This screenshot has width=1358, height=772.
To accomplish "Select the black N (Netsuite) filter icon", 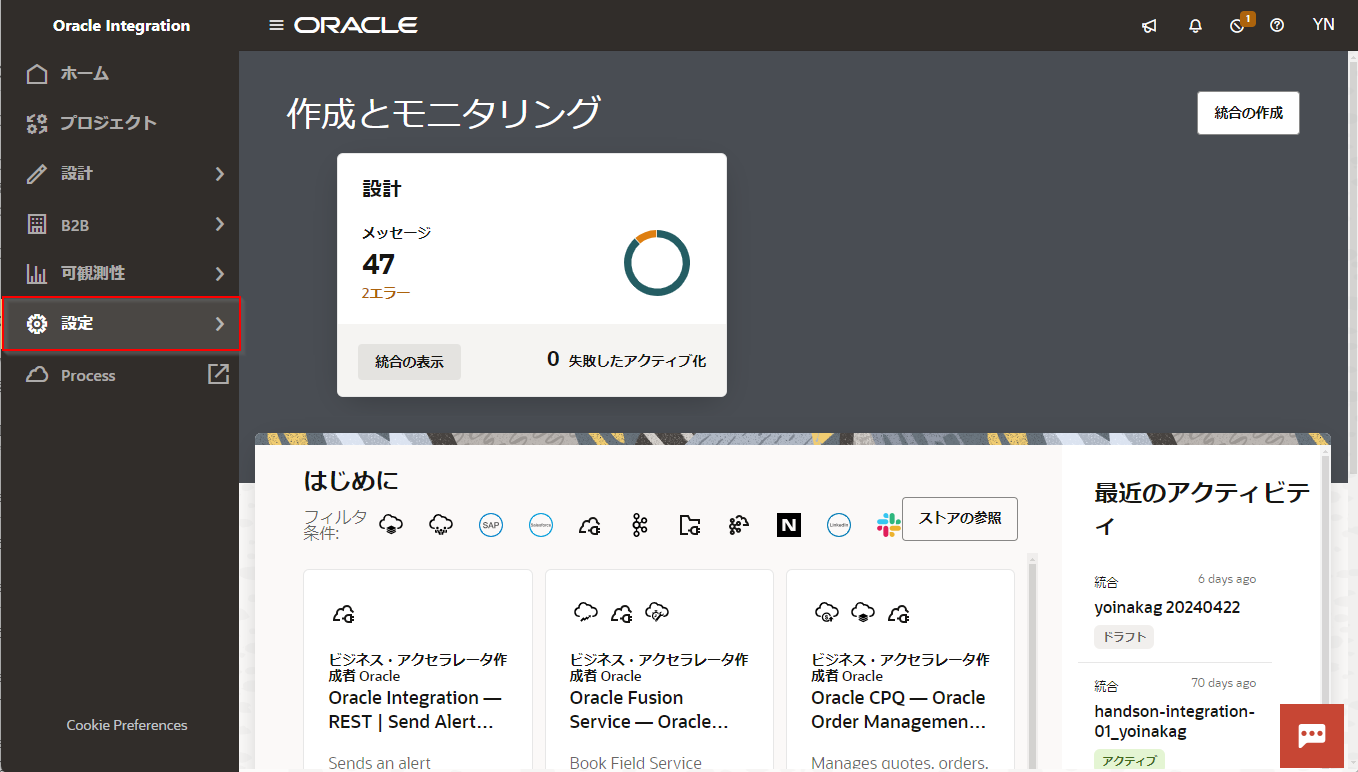I will [789, 525].
